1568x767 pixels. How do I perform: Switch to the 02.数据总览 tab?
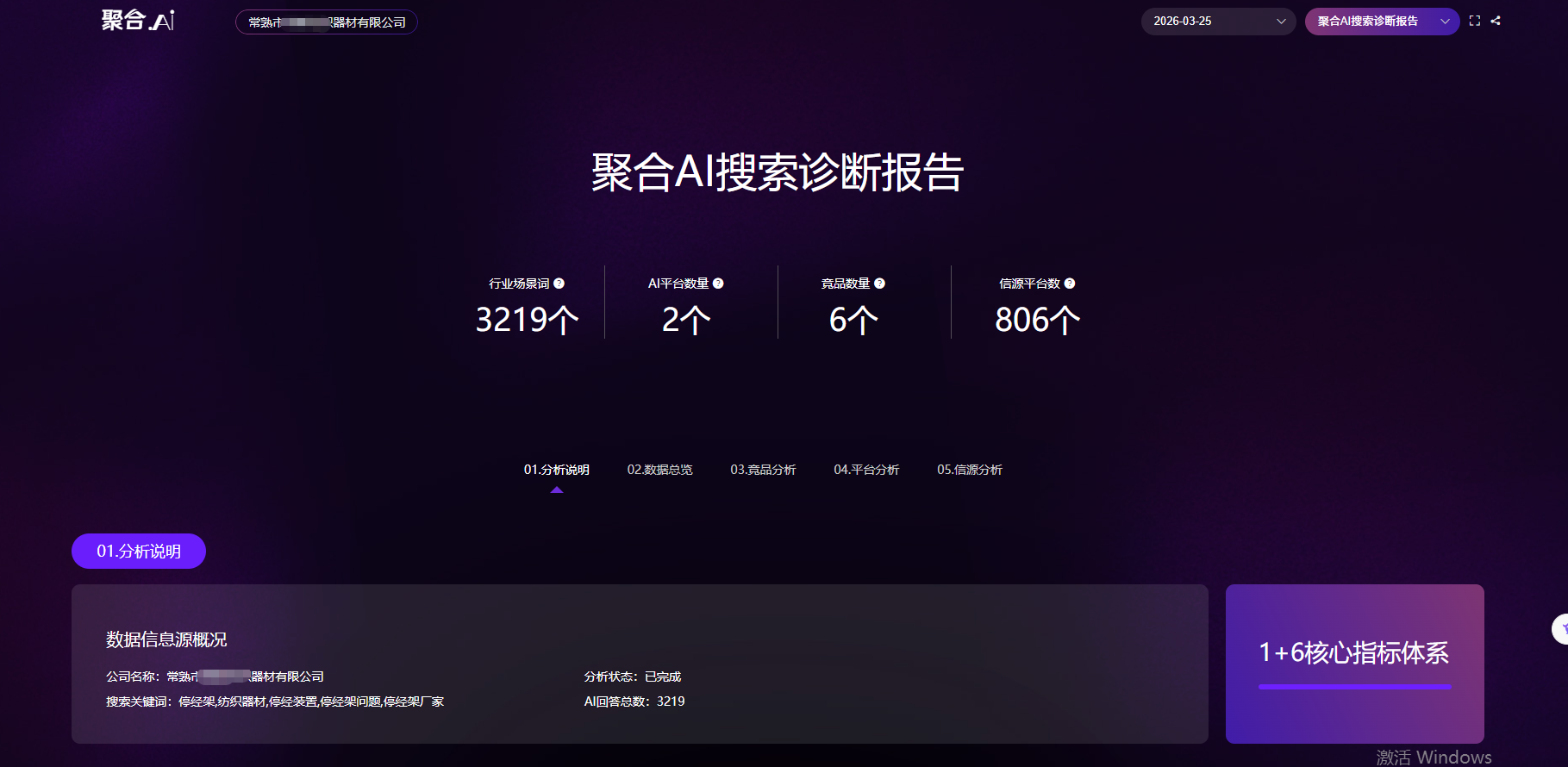659,470
